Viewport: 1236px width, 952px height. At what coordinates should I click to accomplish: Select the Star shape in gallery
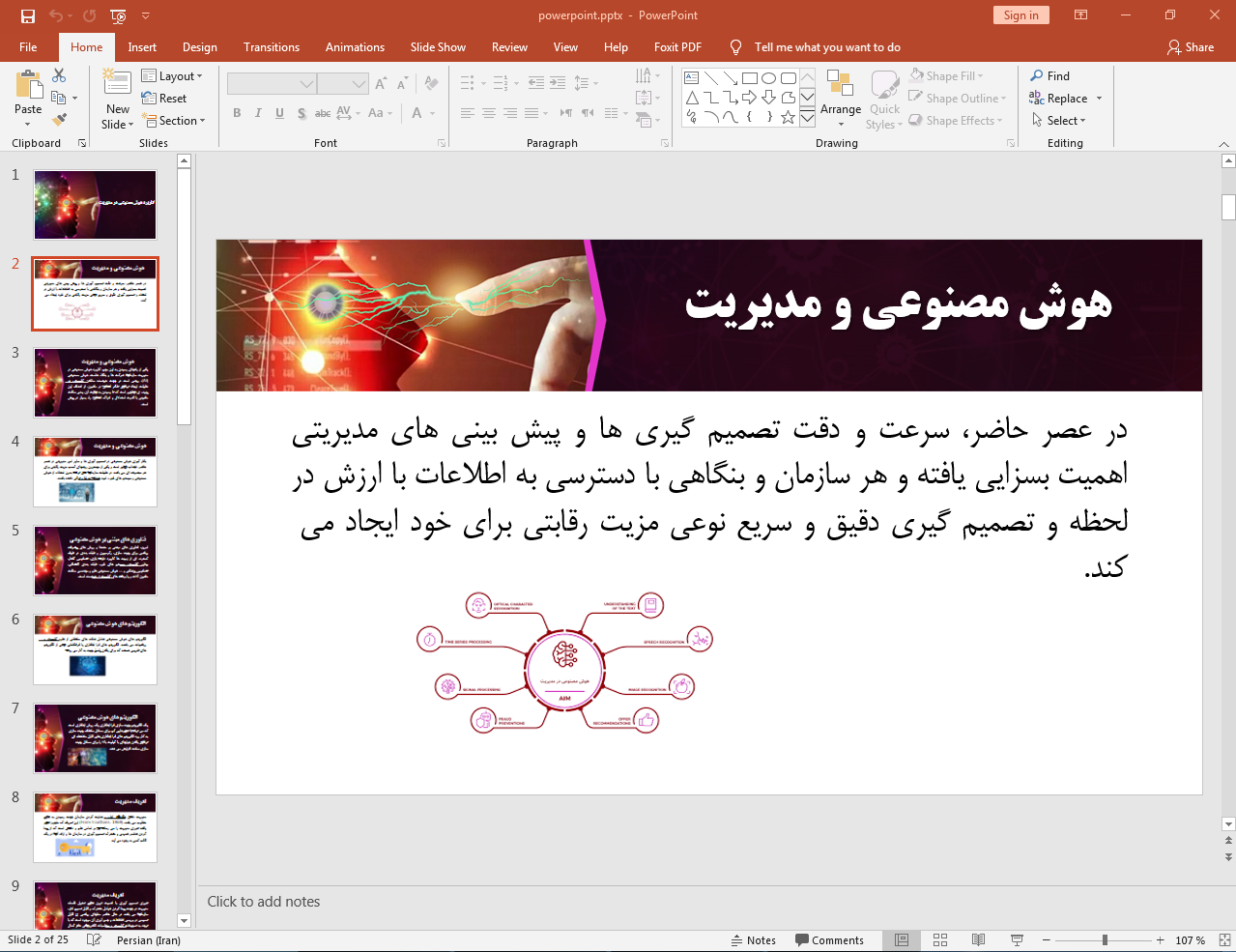(x=788, y=117)
